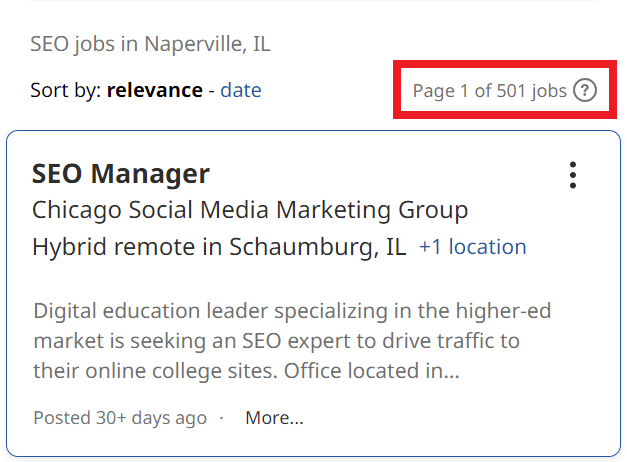Click 'Hybrid remote in Schaumburg, IL' location text
This screenshot has height=462, width=627.
click(x=219, y=246)
